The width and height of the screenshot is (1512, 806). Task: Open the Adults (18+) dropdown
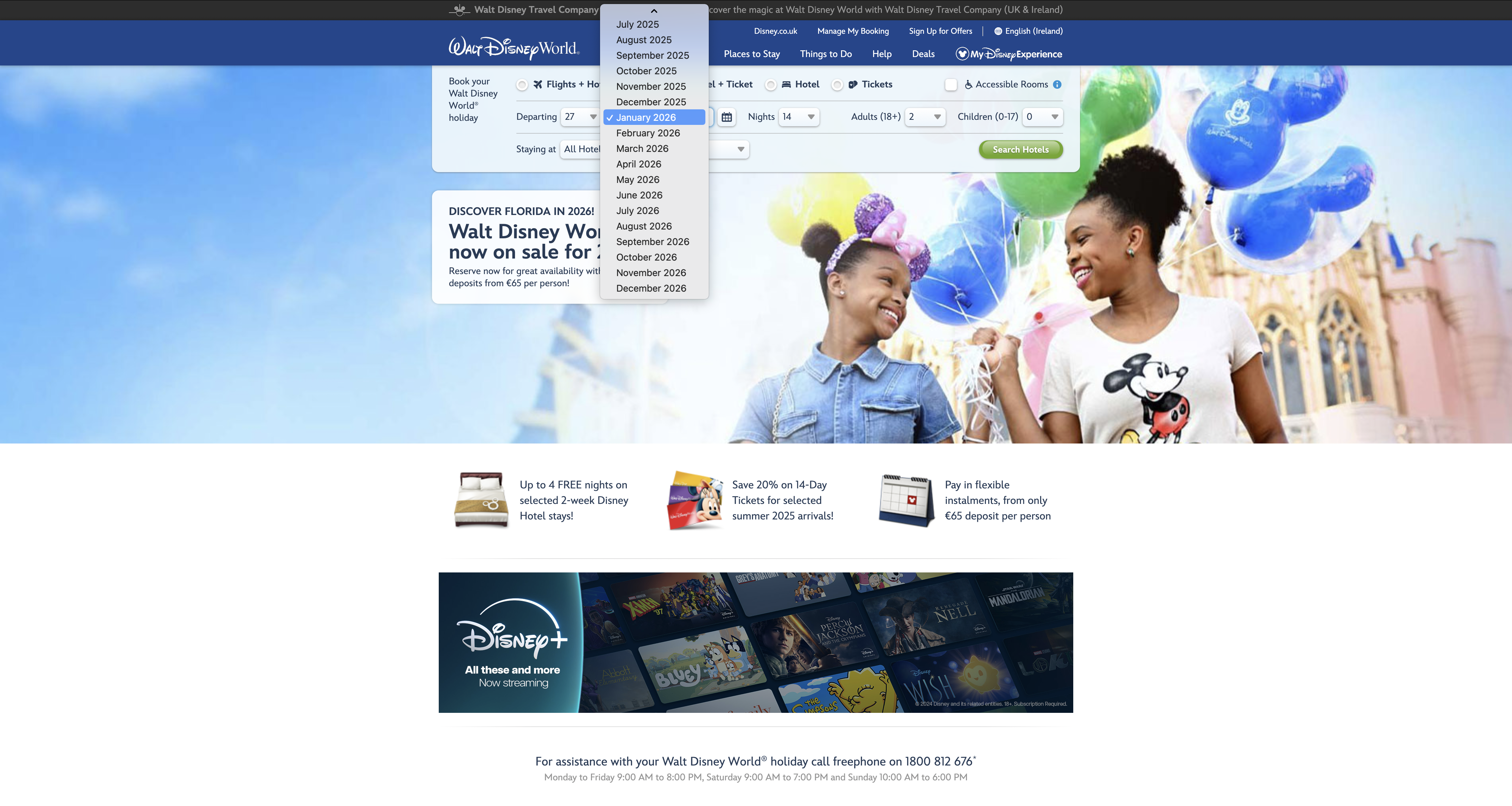coord(925,117)
